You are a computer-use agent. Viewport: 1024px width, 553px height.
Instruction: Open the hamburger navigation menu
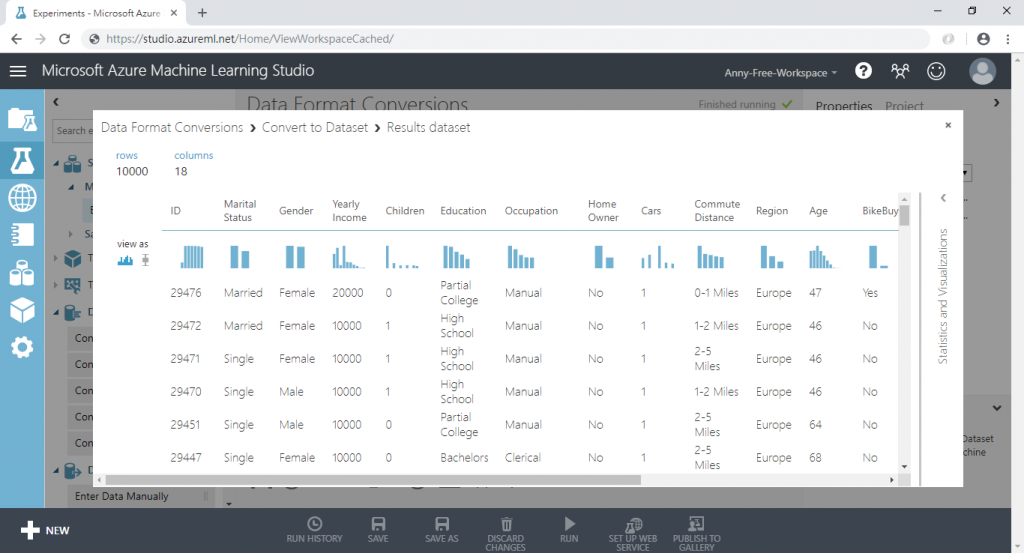point(18,71)
